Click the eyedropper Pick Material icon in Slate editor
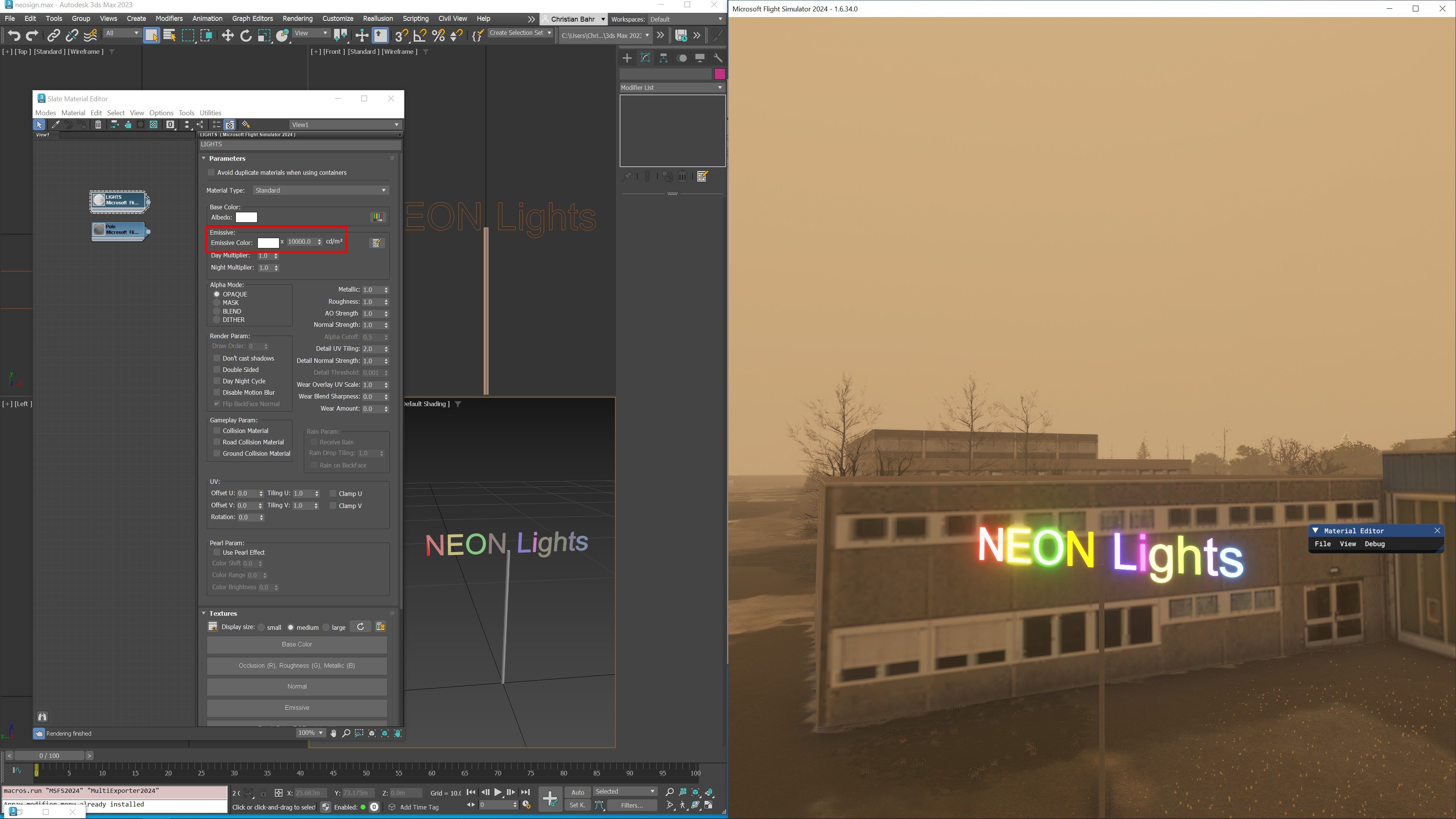 (55, 124)
